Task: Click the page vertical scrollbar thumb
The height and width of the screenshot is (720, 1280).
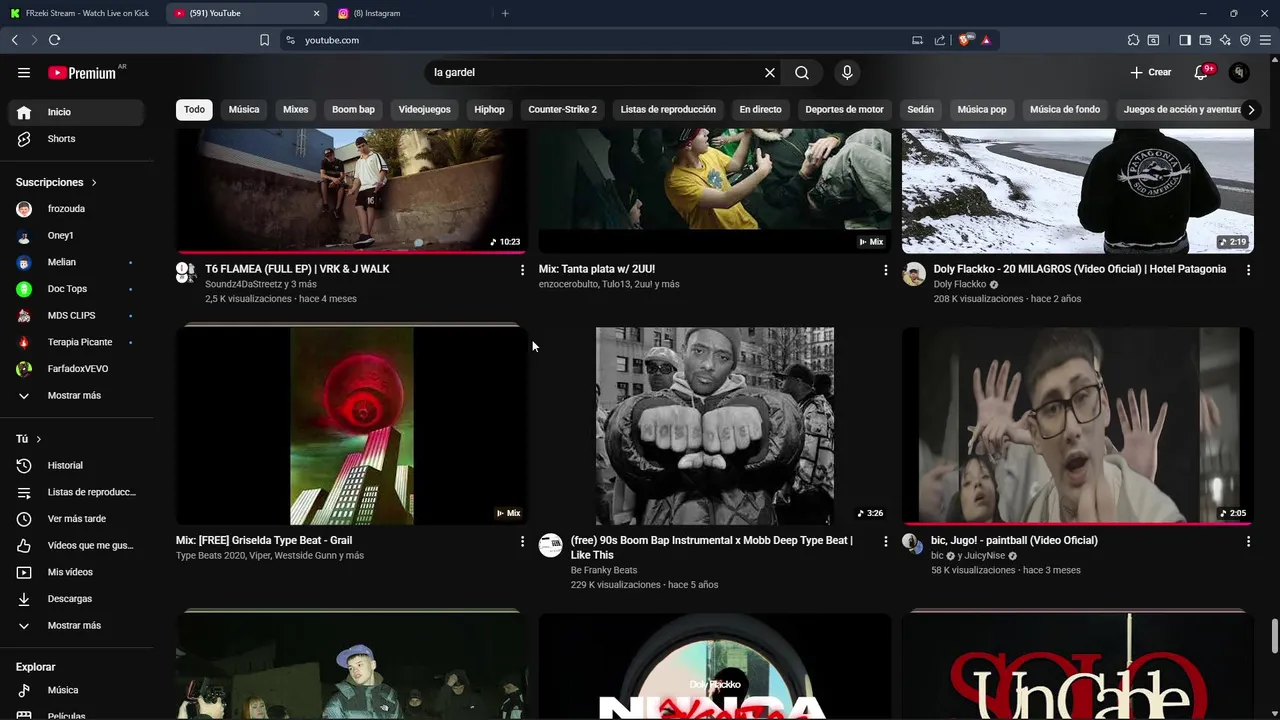Action: click(1274, 634)
